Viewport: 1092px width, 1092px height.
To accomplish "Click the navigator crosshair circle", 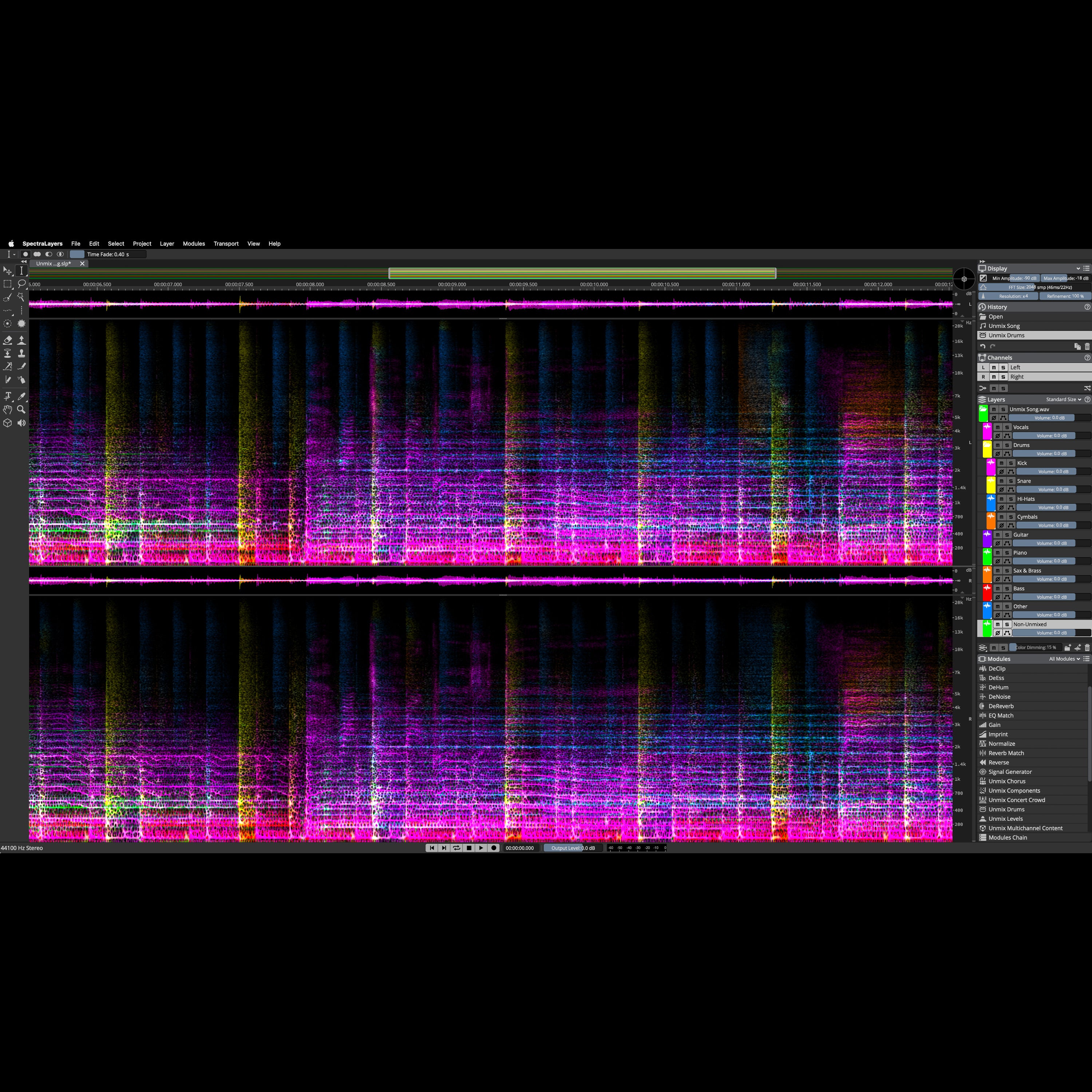I will (964, 279).
